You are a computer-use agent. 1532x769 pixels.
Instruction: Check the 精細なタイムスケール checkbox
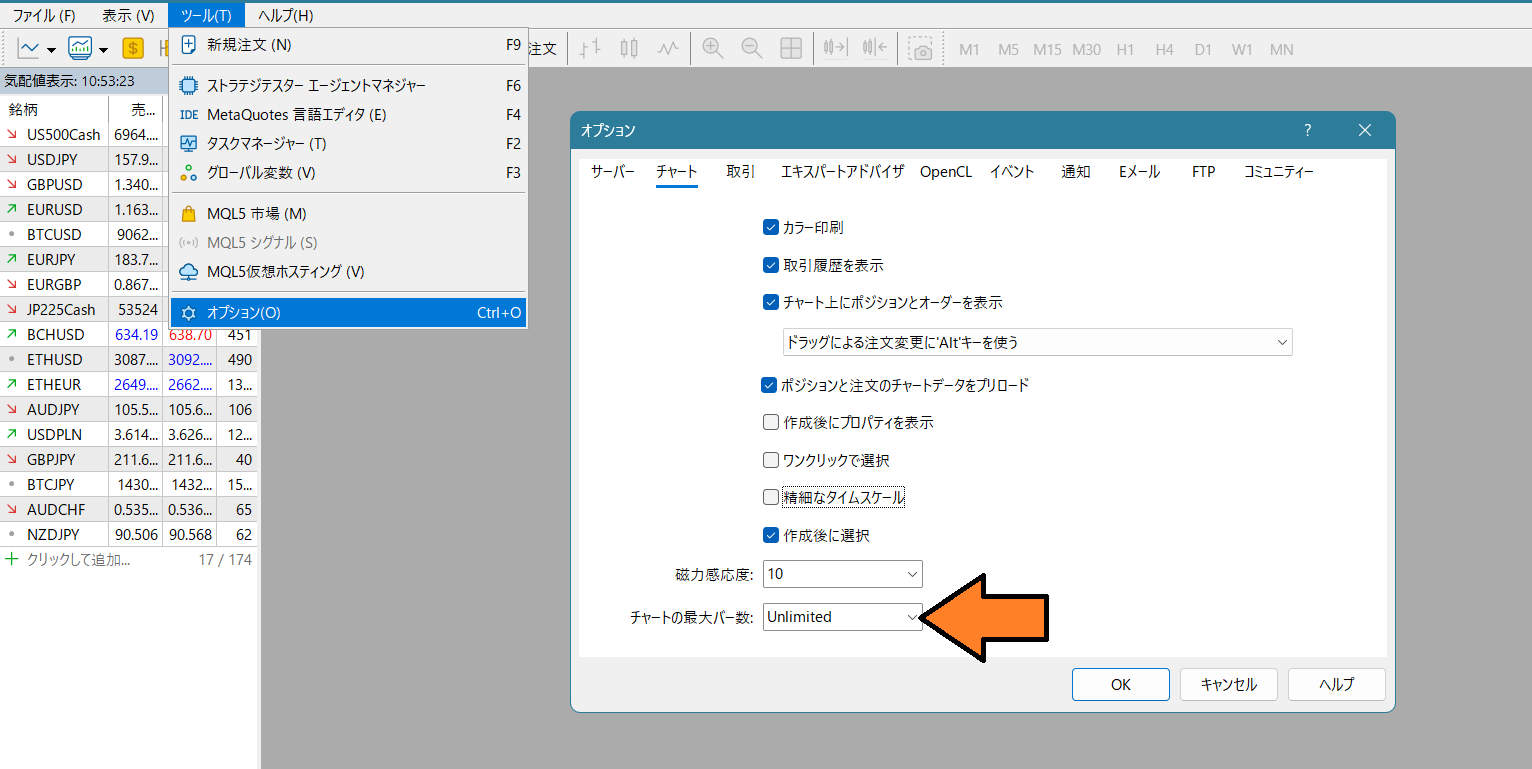(x=771, y=497)
